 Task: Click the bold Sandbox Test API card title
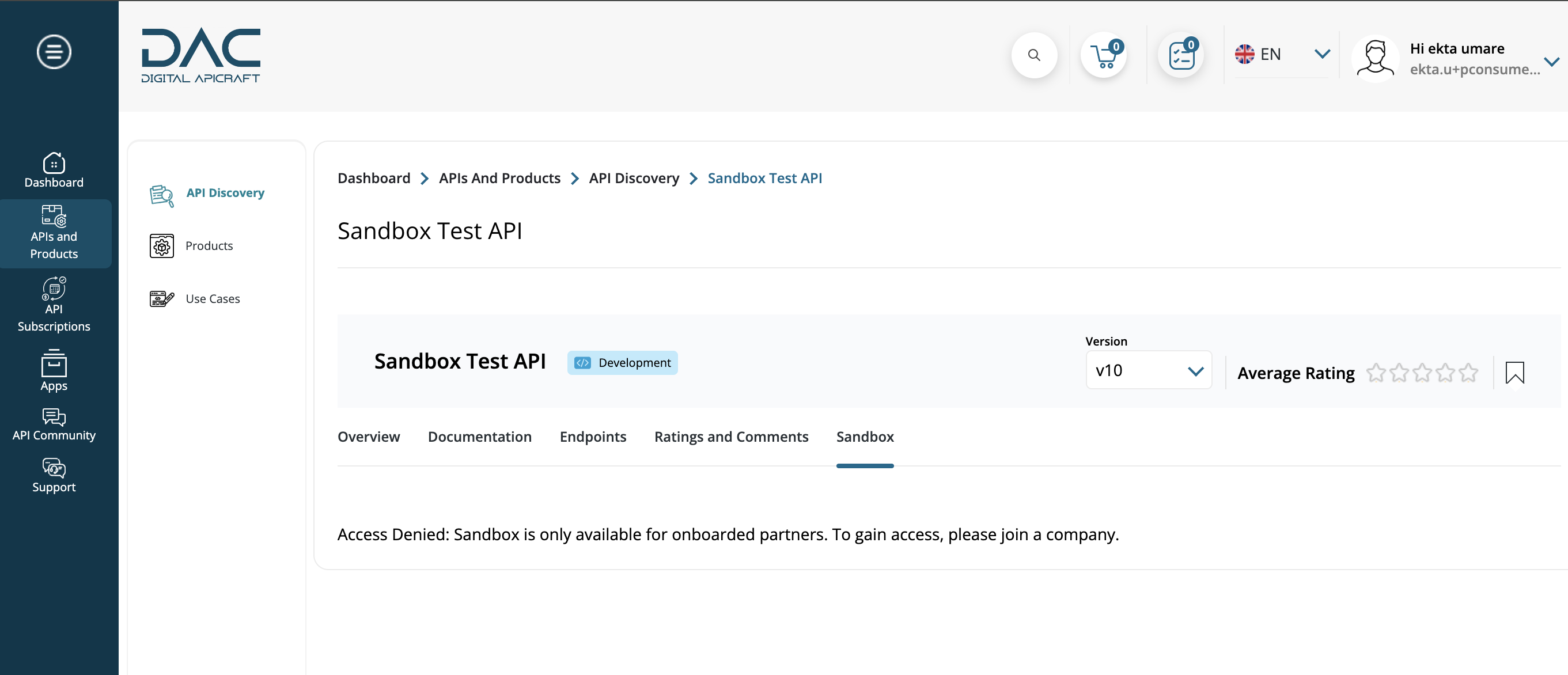point(460,362)
